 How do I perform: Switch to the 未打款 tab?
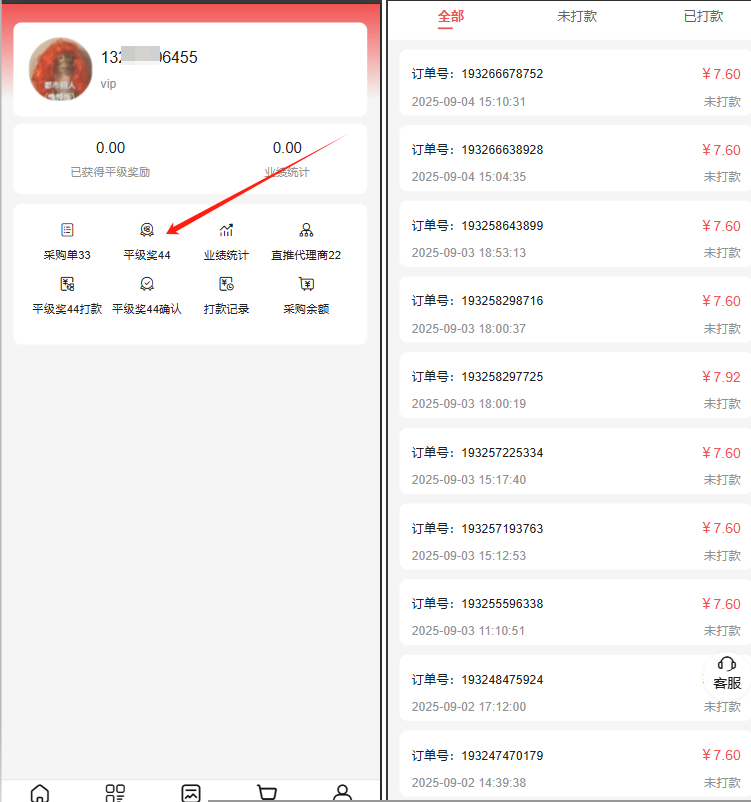tap(577, 16)
